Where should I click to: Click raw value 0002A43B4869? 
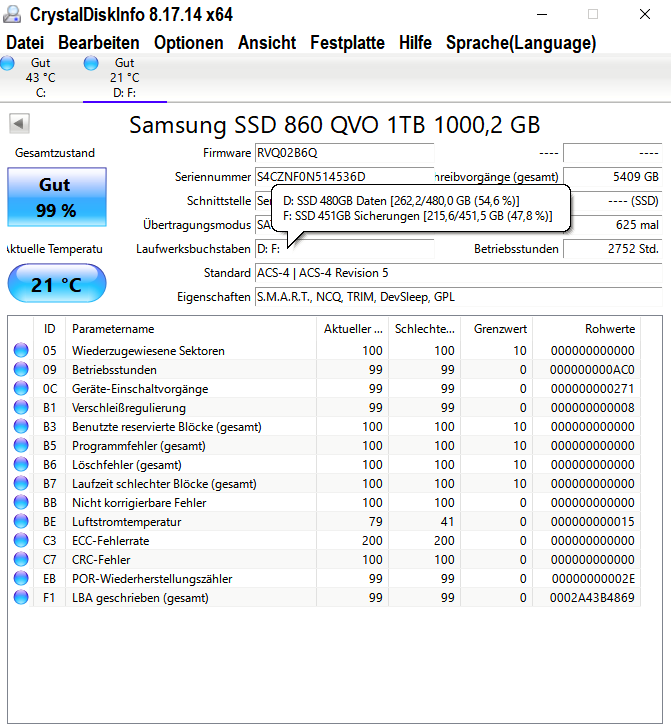(x=592, y=598)
